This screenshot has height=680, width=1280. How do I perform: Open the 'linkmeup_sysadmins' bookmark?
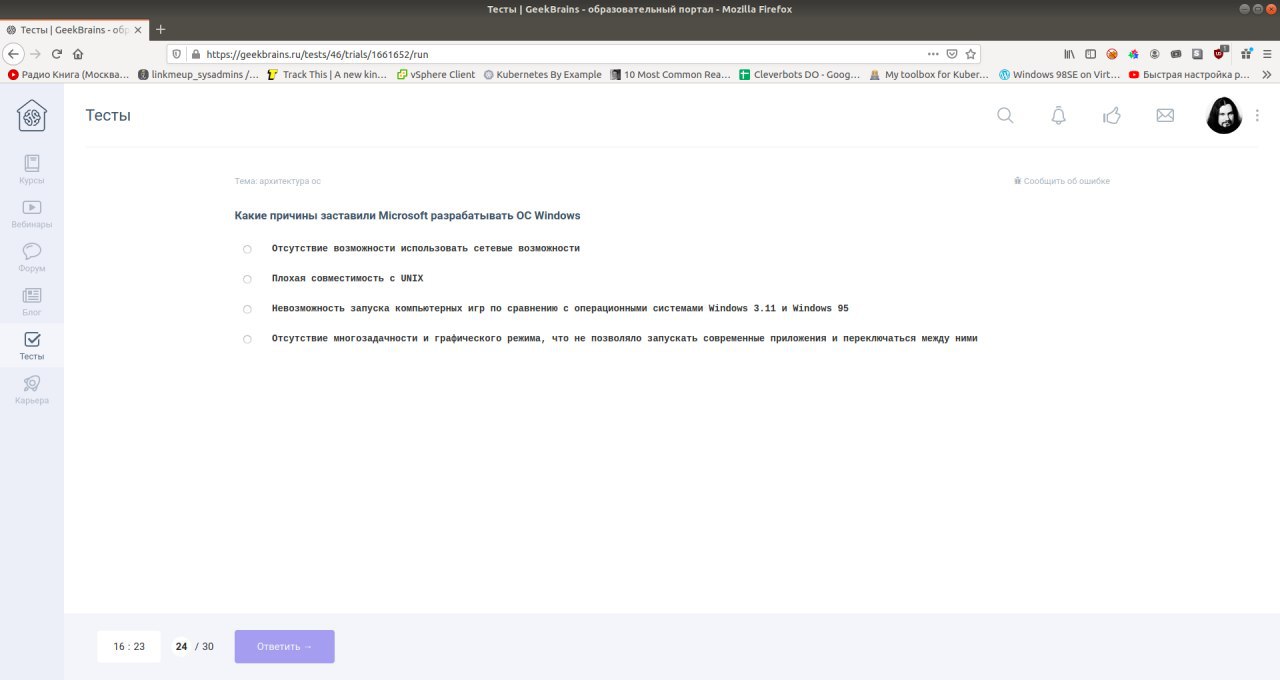[198, 74]
